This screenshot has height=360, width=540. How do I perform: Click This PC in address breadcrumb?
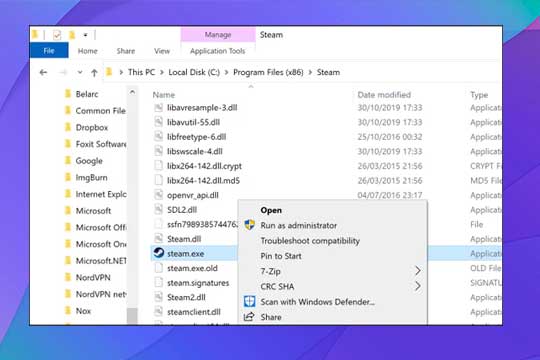[x=141, y=72]
